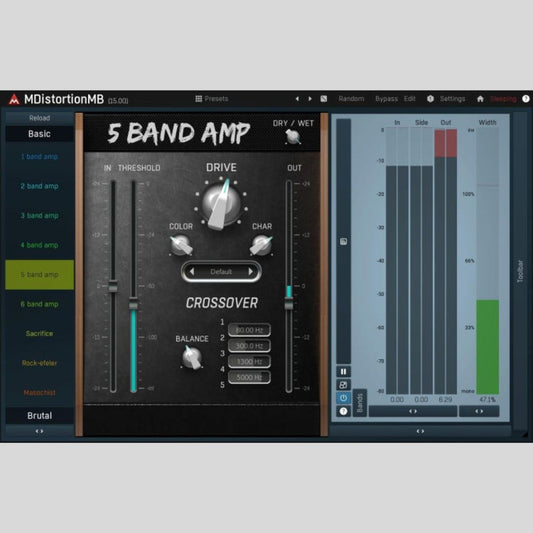Select the Masochist preset
This screenshot has height=533, width=533.
[39, 393]
